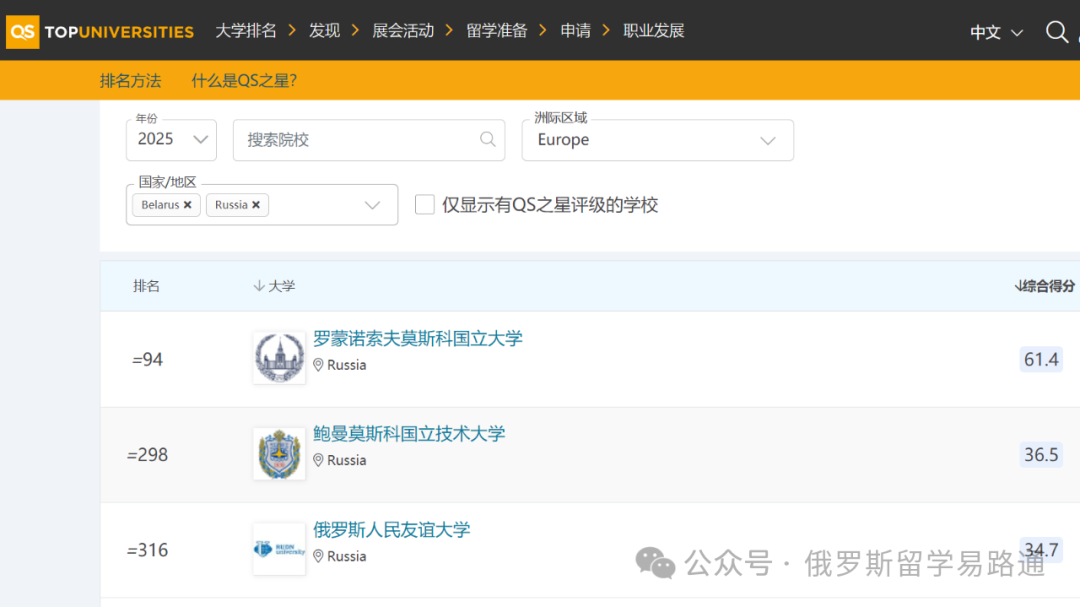Remove the Russia country tag
1080x607 pixels.
click(256, 205)
